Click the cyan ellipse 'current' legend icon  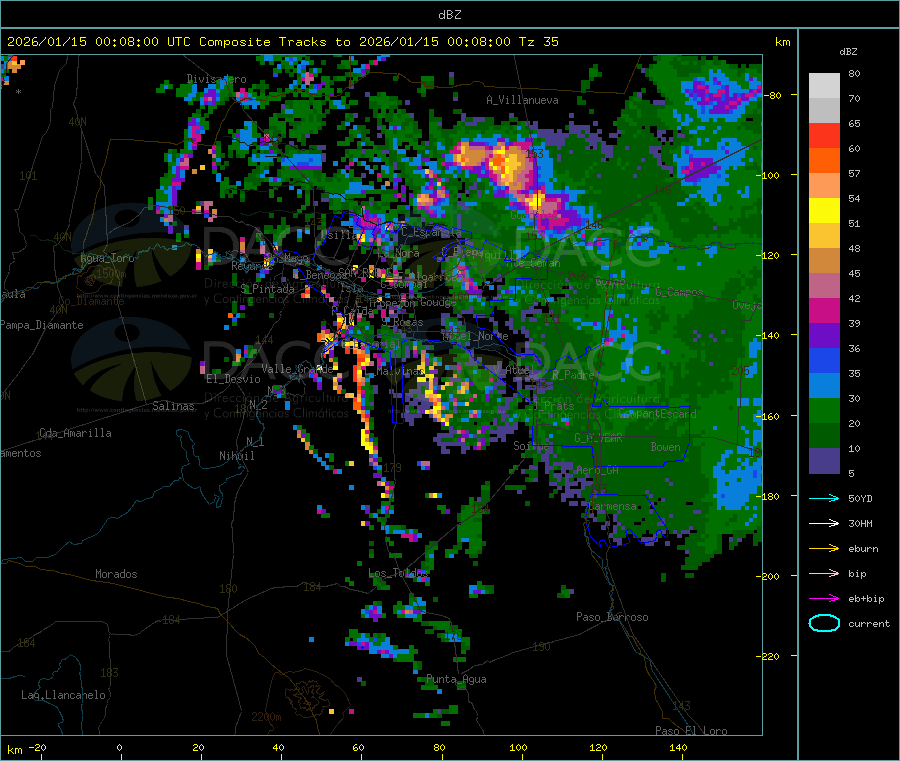tap(824, 623)
